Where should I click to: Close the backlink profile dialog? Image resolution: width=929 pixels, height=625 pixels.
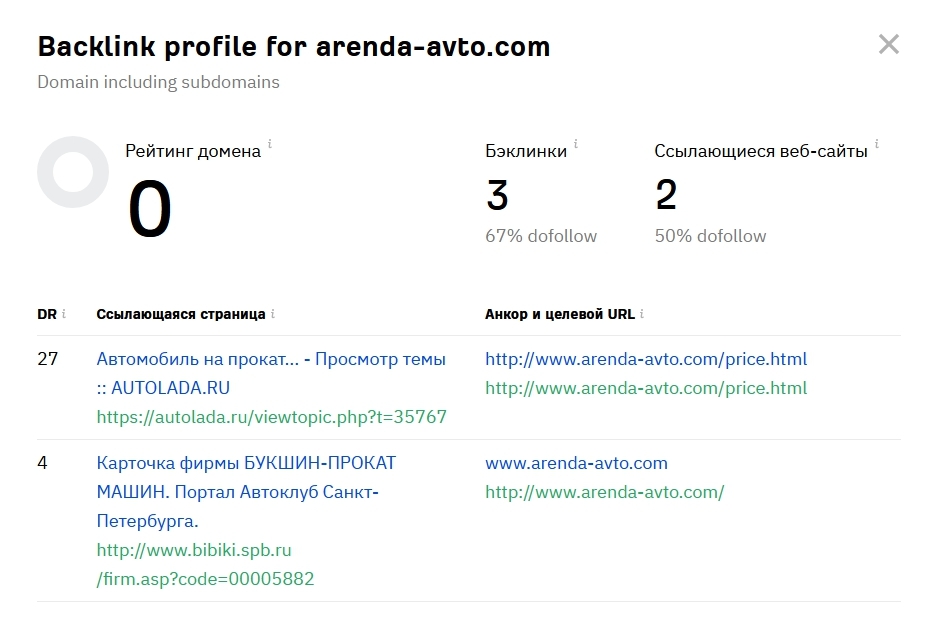pyautogui.click(x=888, y=44)
